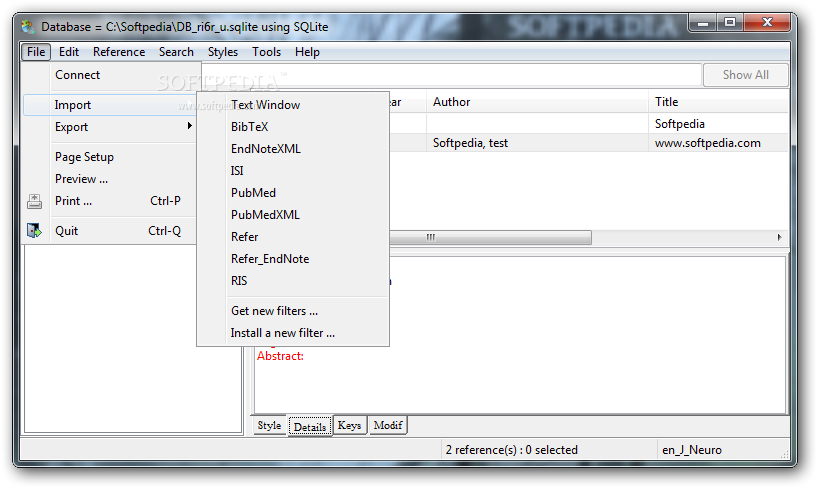Screen dimensions: 818x488
Task: Expand the Export submenu
Action: click(110, 127)
